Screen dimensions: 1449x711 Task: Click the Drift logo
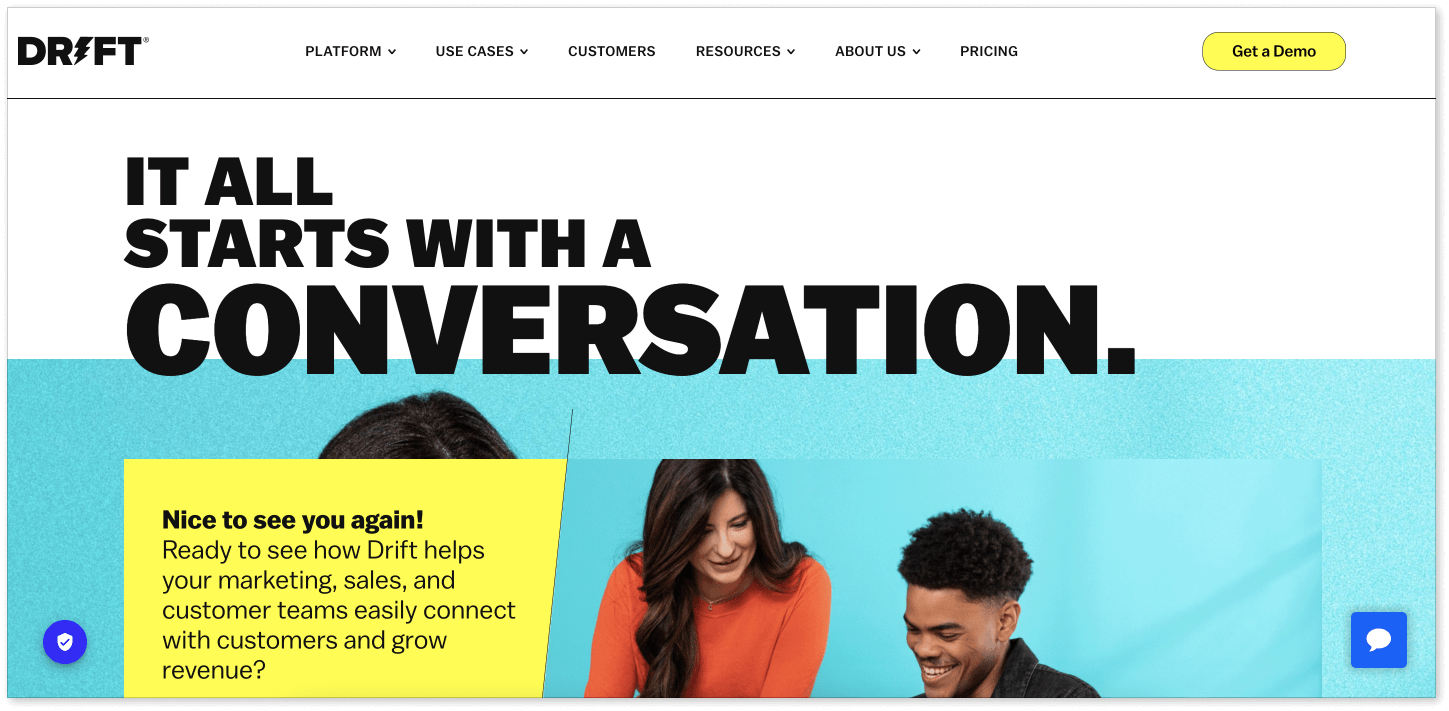coord(83,51)
